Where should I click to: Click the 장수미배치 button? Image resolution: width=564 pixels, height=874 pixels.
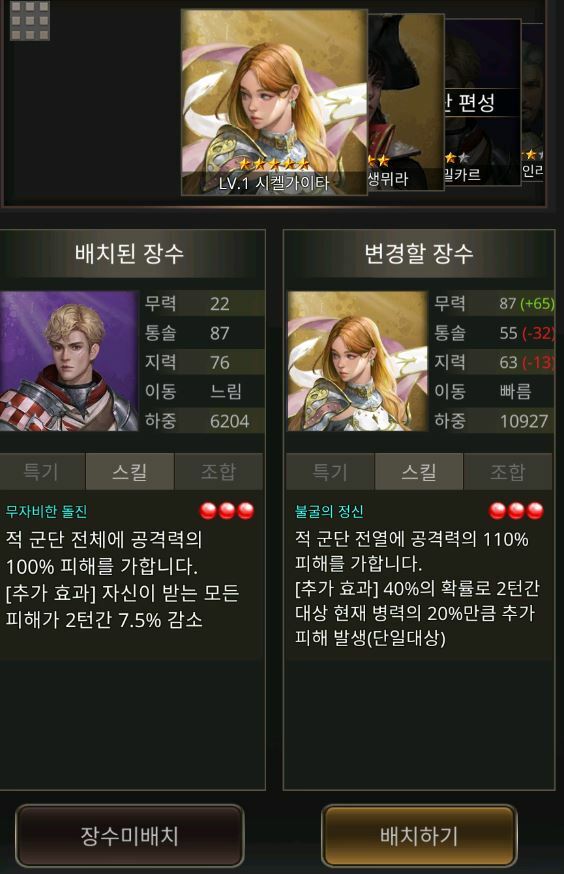130,836
